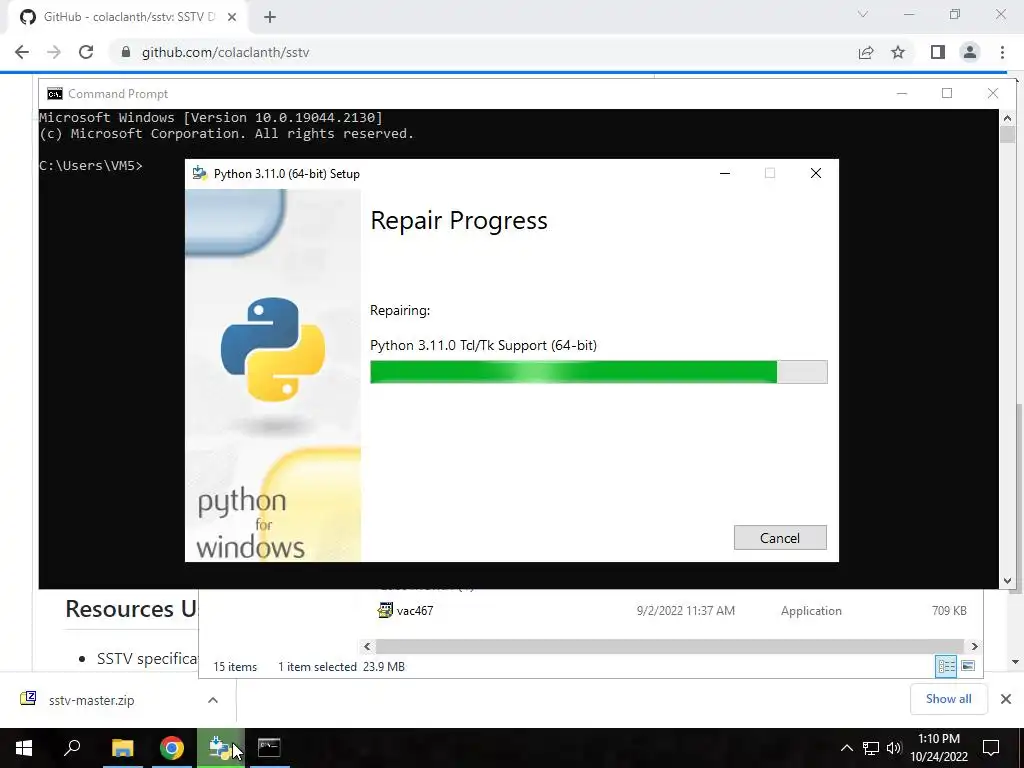The image size is (1024, 768).
Task: Show hidden system tray icons
Action: click(846, 748)
